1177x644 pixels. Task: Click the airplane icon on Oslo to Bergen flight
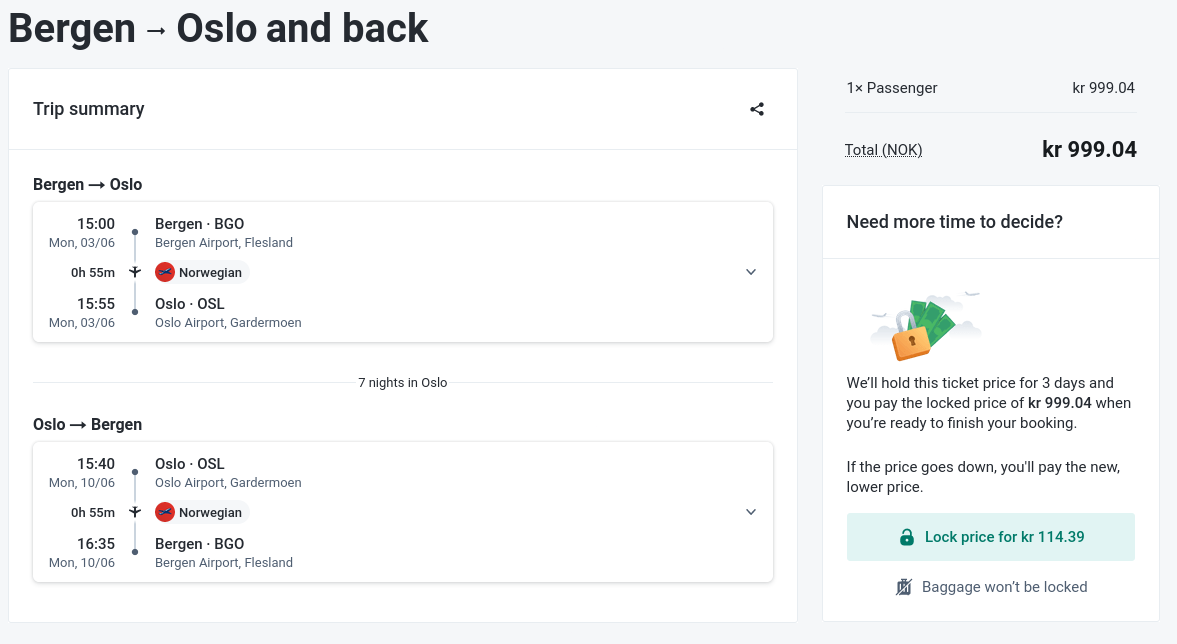click(x=135, y=512)
